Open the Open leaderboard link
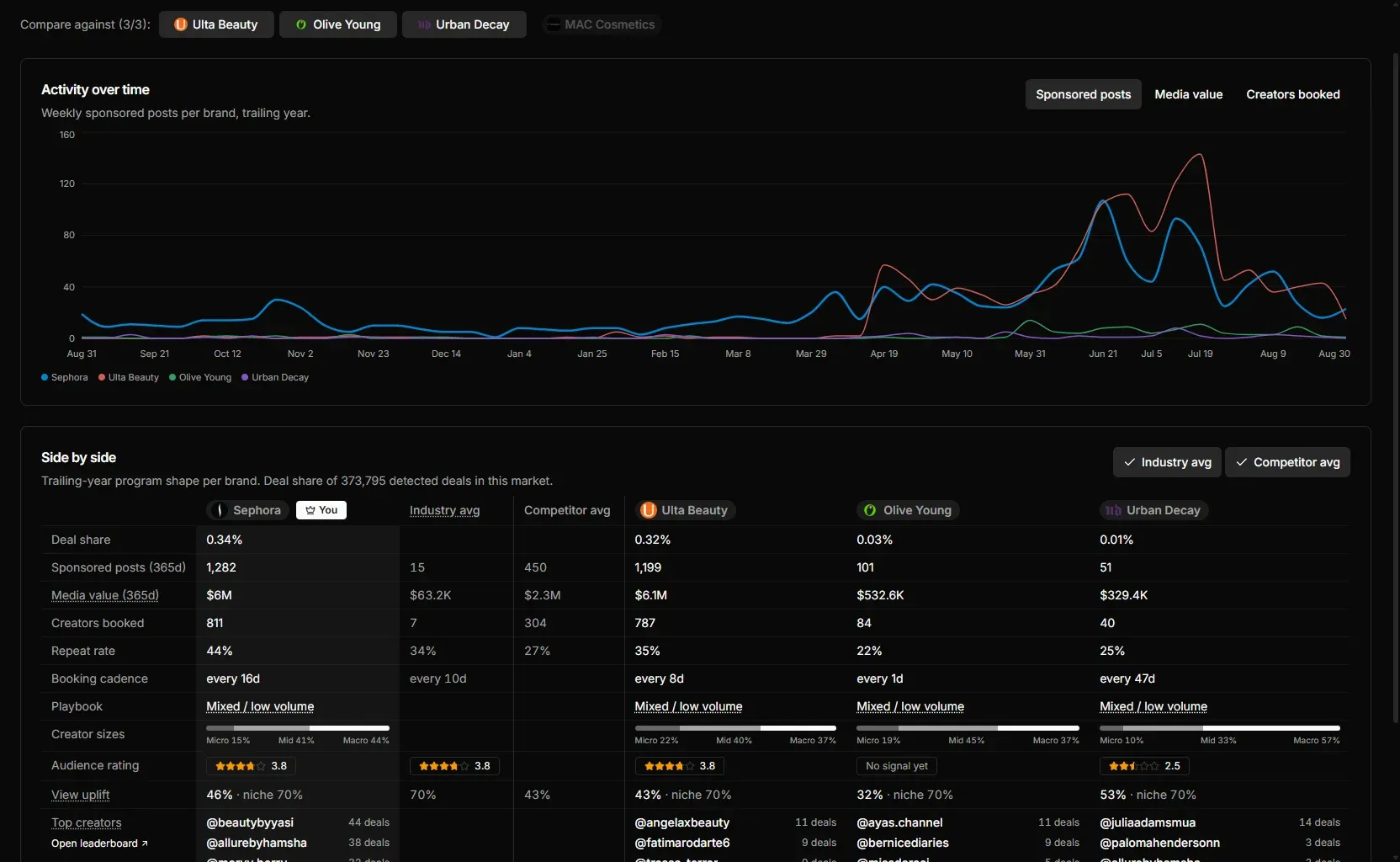Image resolution: width=1400 pixels, height=862 pixels. click(99, 843)
